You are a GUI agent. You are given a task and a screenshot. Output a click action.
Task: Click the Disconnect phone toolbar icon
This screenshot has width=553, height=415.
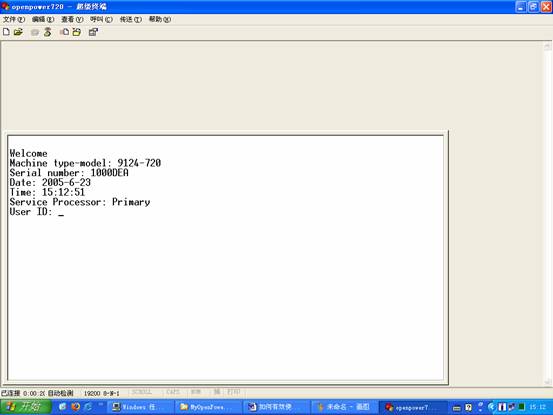pyautogui.click(x=48, y=32)
